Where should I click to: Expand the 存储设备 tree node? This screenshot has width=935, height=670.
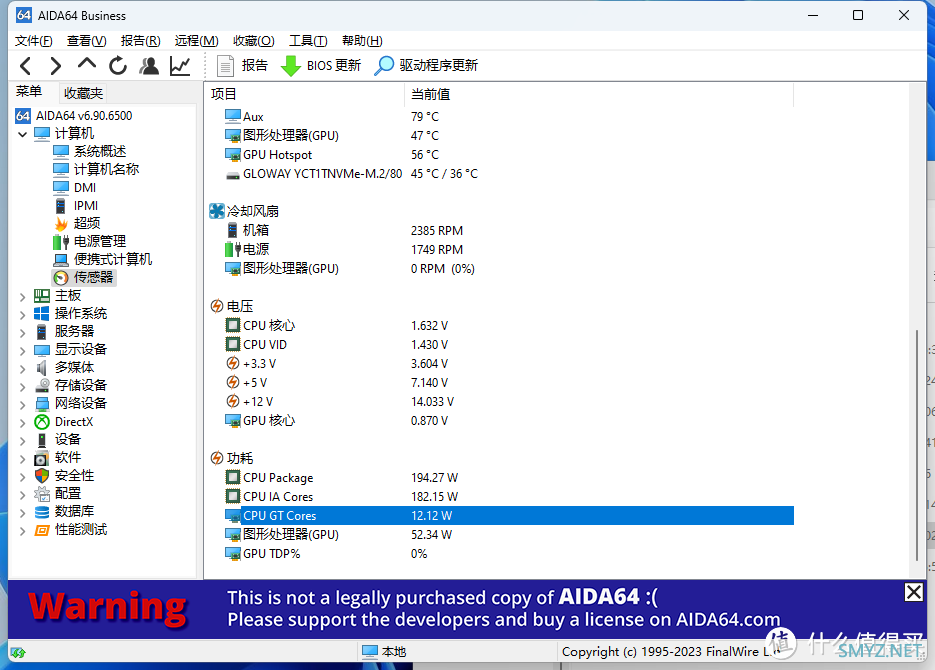23,386
